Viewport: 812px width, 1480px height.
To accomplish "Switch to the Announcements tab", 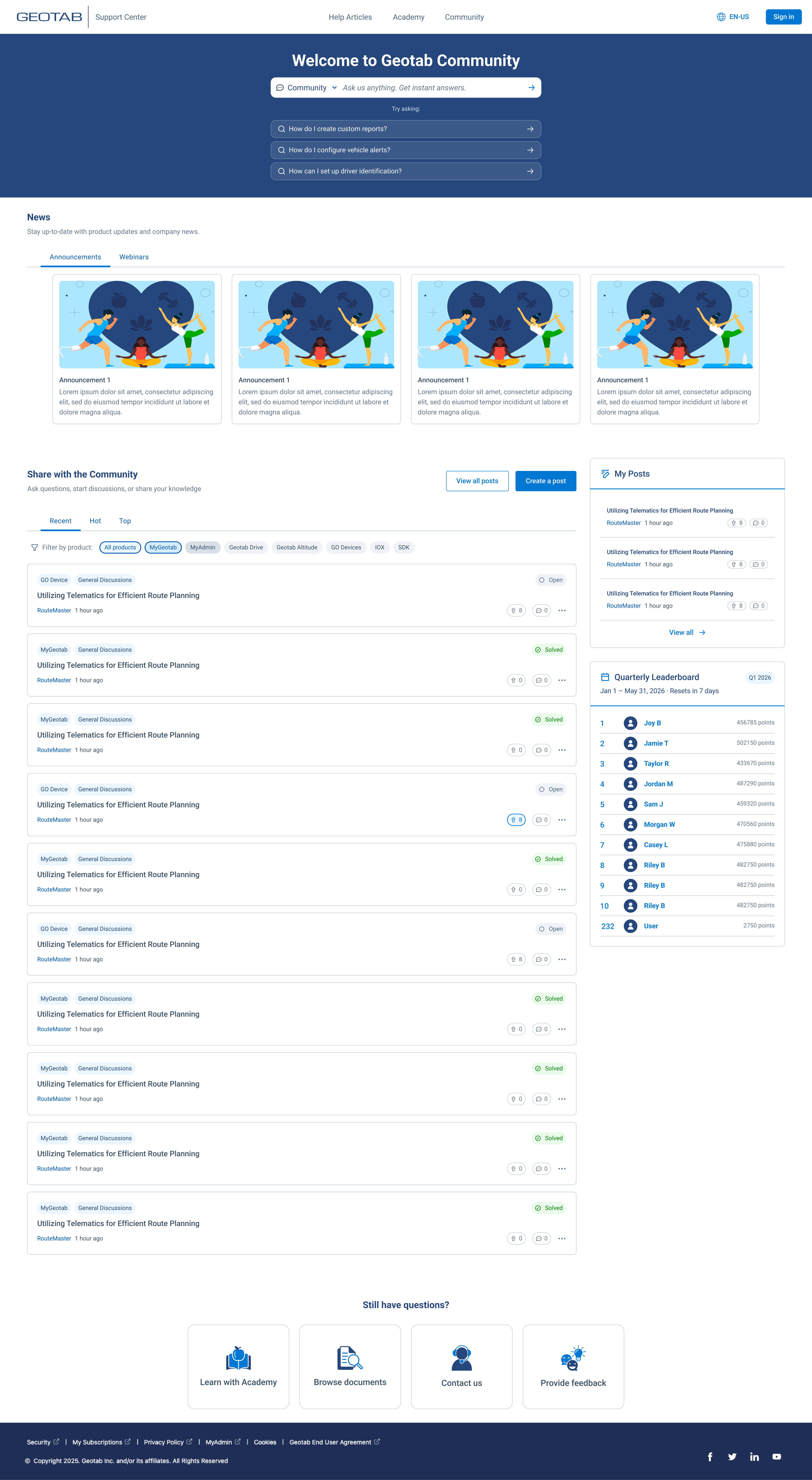I will (x=75, y=257).
